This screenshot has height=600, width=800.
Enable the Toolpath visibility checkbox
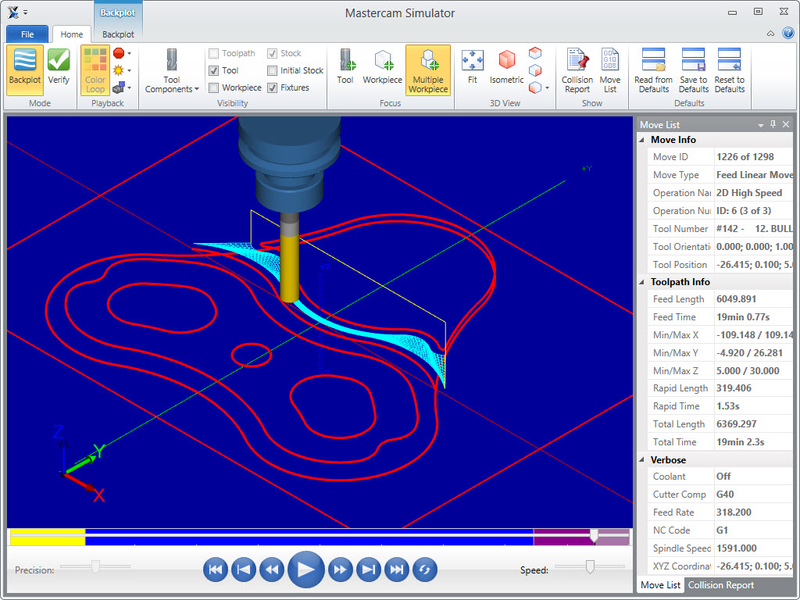click(214, 54)
